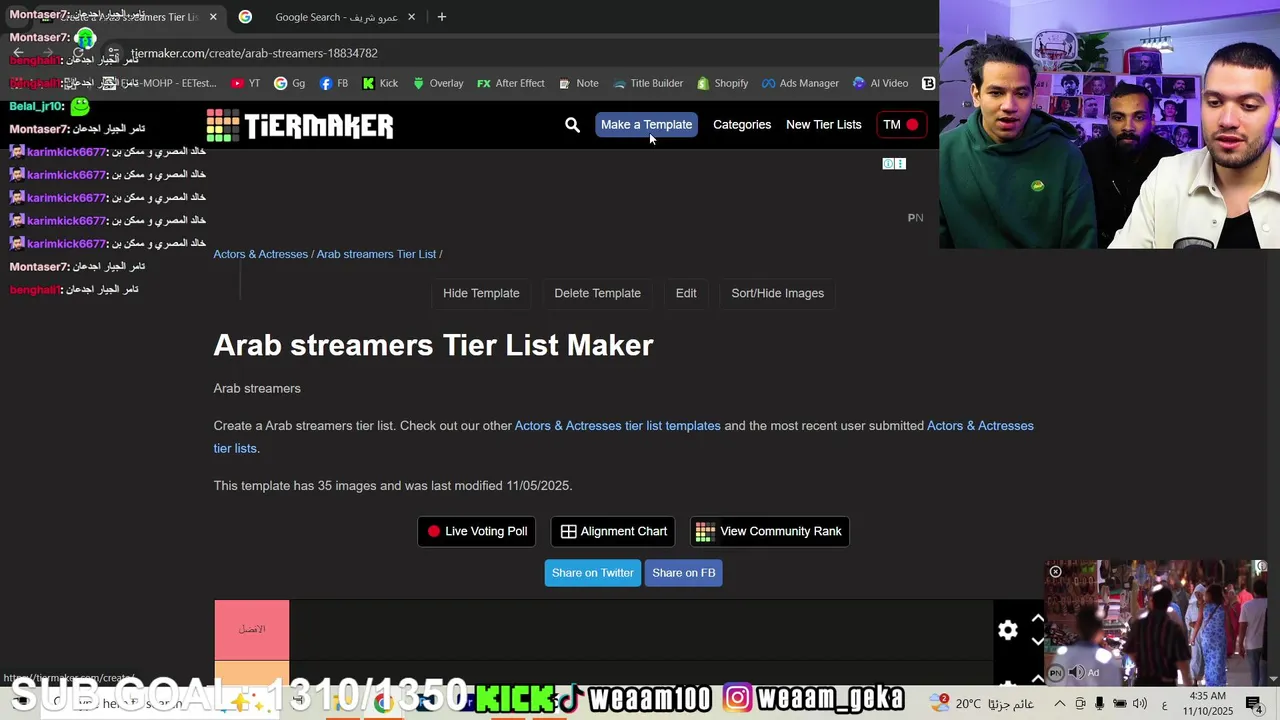Open the Ads Manager bookmark
Screen dimensions: 1280x720
click(800, 83)
